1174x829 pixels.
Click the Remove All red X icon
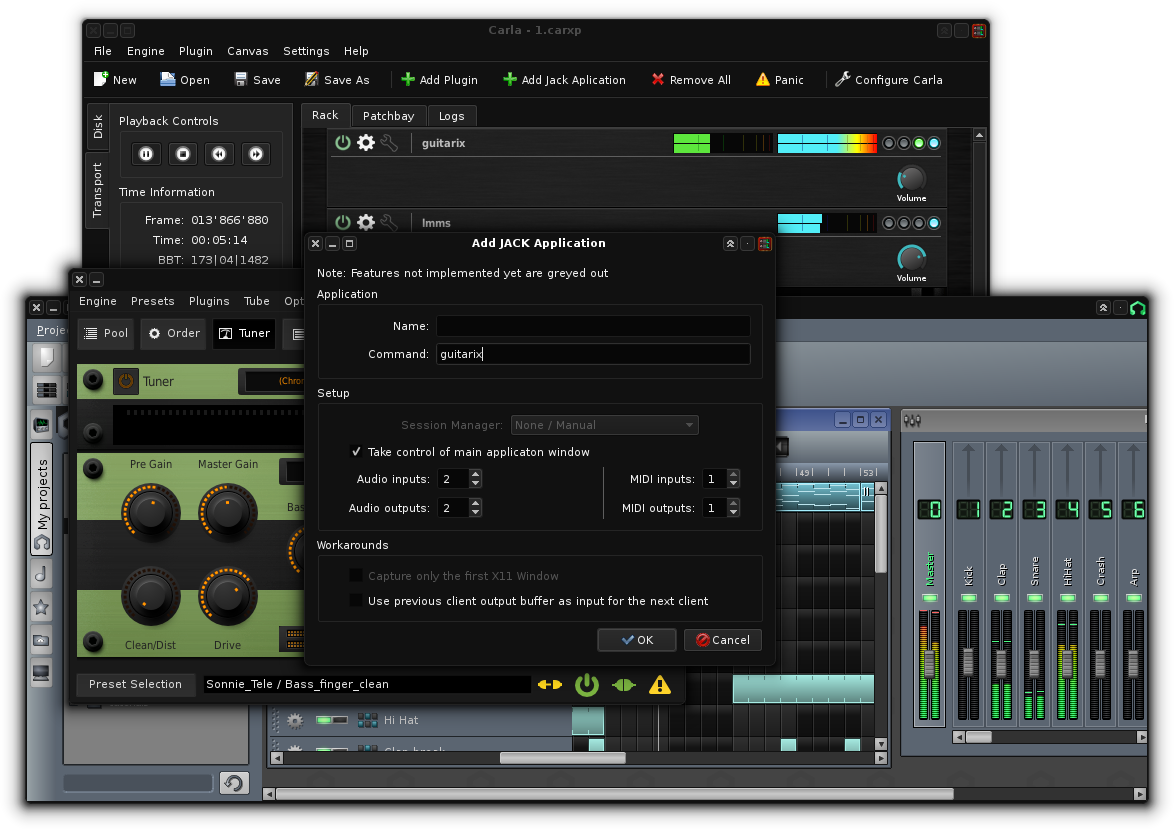click(x=658, y=80)
